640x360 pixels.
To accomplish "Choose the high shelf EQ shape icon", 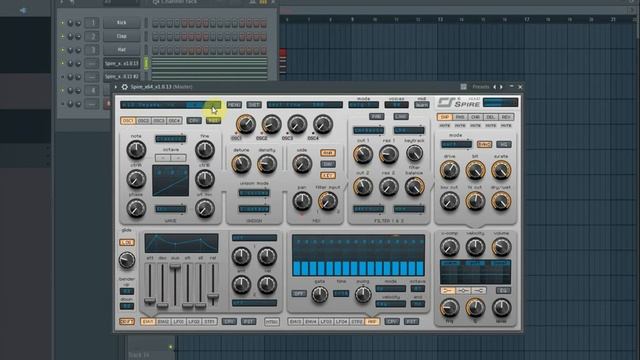I will point(478,290).
